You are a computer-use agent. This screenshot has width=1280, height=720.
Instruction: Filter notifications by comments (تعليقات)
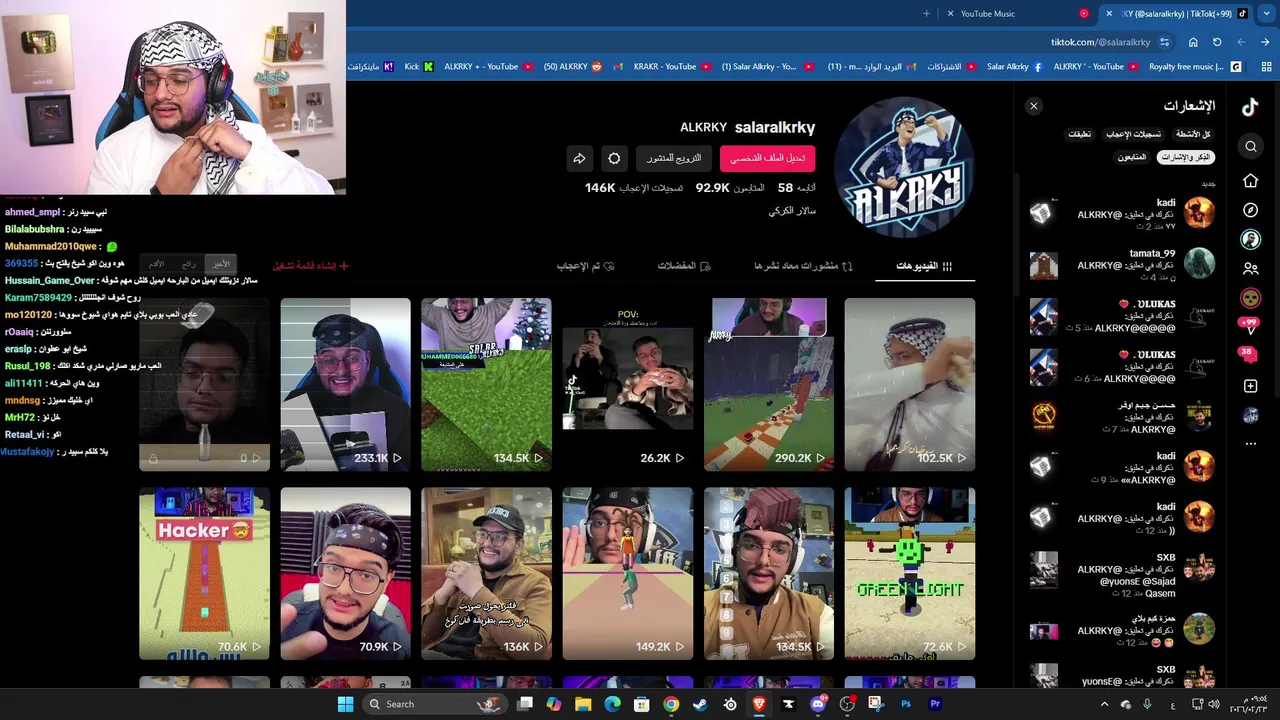click(x=1080, y=134)
